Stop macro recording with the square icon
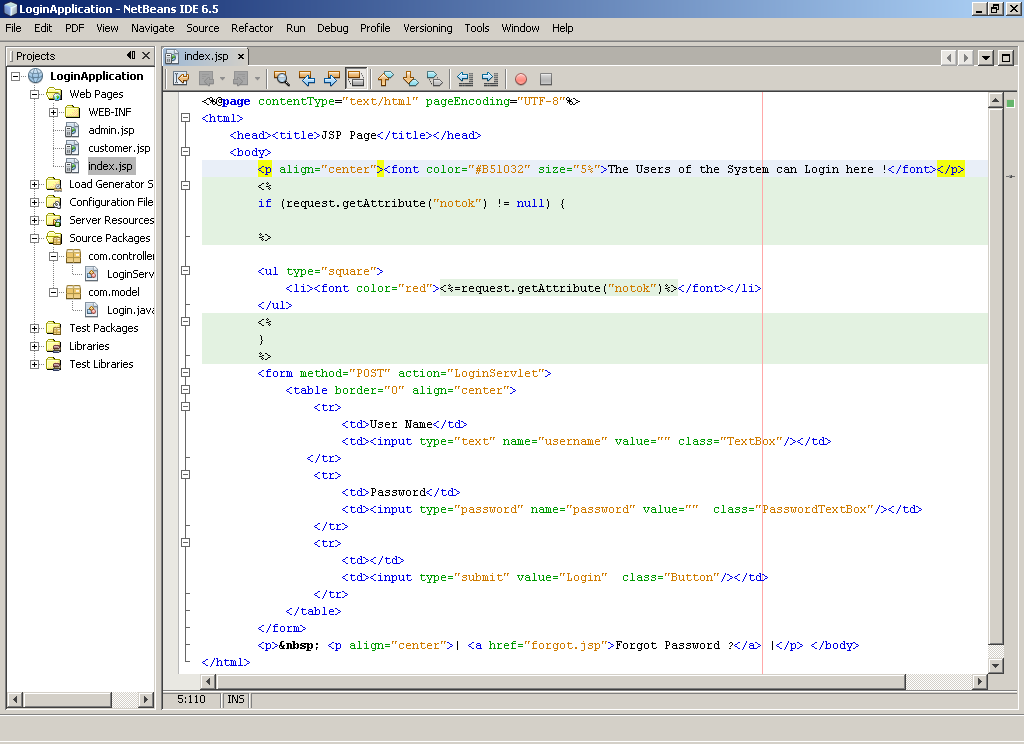The height and width of the screenshot is (744, 1024). pyautogui.click(x=547, y=78)
